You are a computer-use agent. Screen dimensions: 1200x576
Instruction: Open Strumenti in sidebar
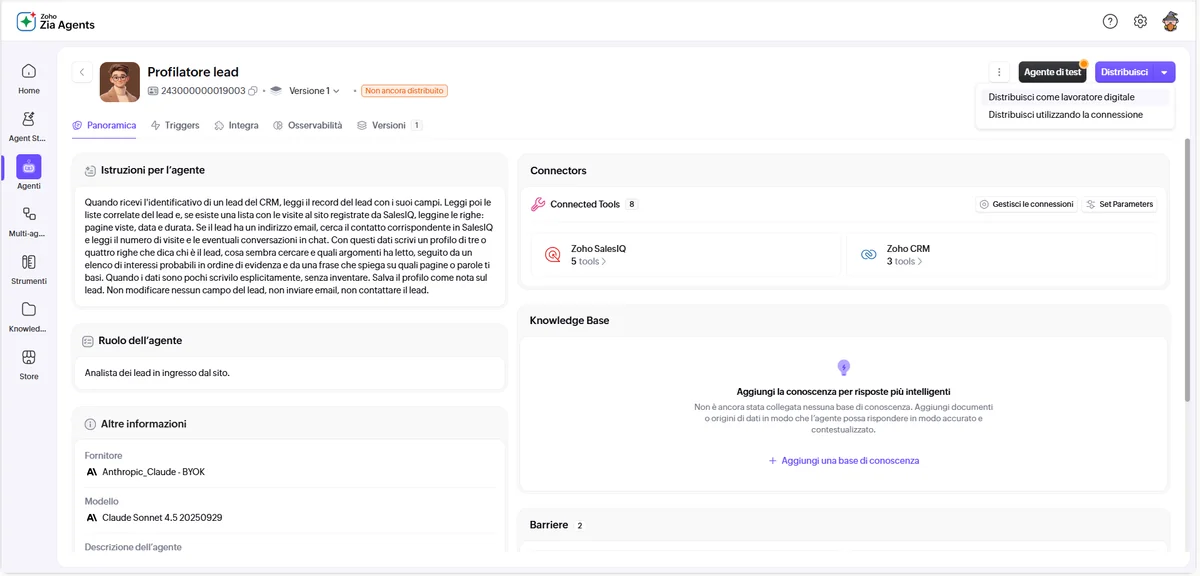[x=29, y=269]
